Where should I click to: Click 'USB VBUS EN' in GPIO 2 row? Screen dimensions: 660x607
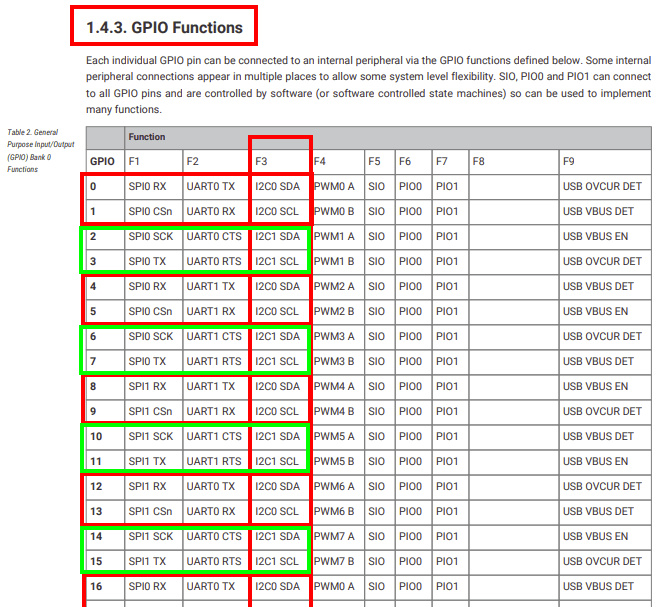[x=595, y=237]
